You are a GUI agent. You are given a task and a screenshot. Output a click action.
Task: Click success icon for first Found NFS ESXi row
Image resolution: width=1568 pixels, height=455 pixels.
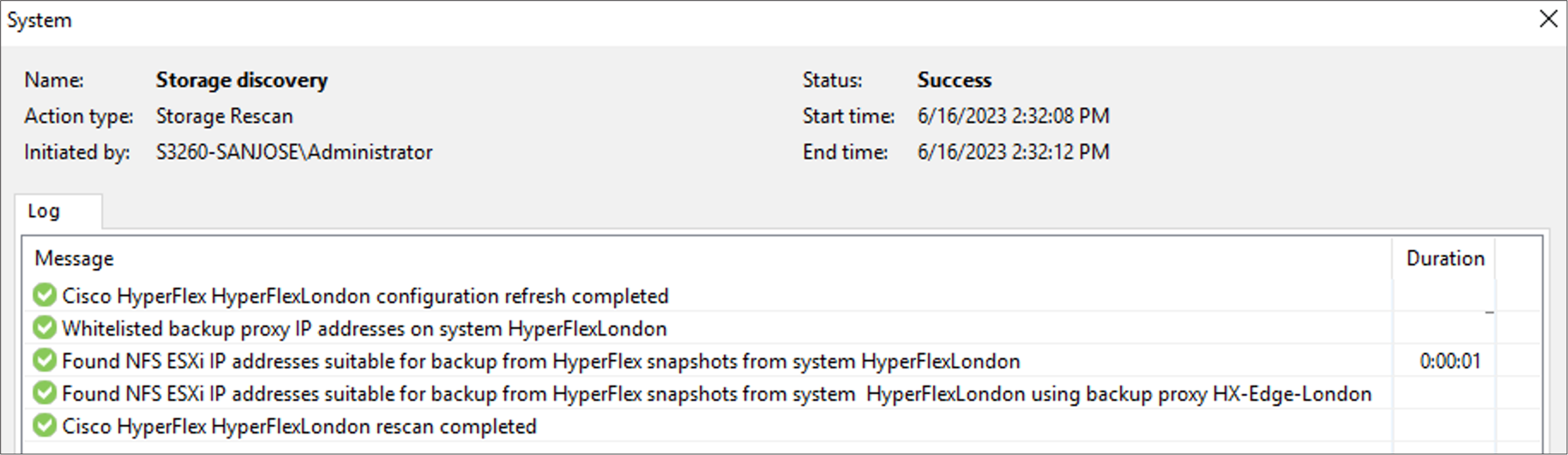point(44,361)
